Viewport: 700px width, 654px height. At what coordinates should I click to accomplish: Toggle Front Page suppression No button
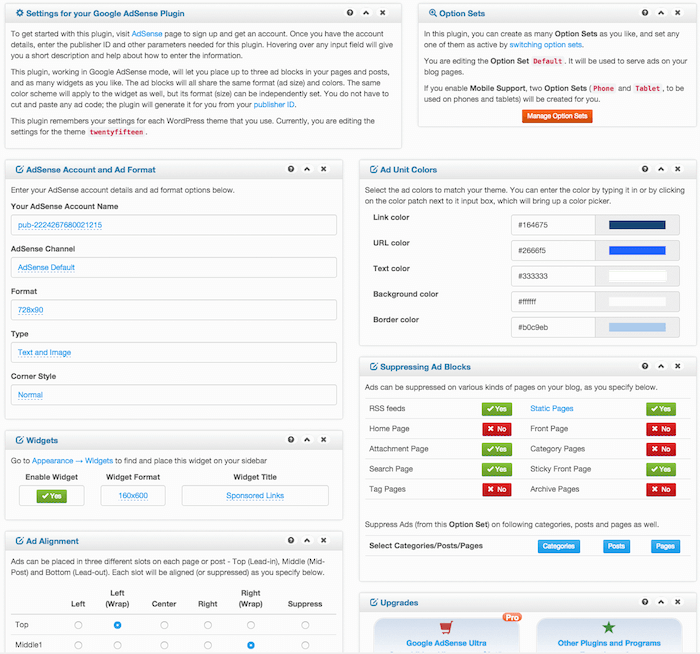point(661,429)
